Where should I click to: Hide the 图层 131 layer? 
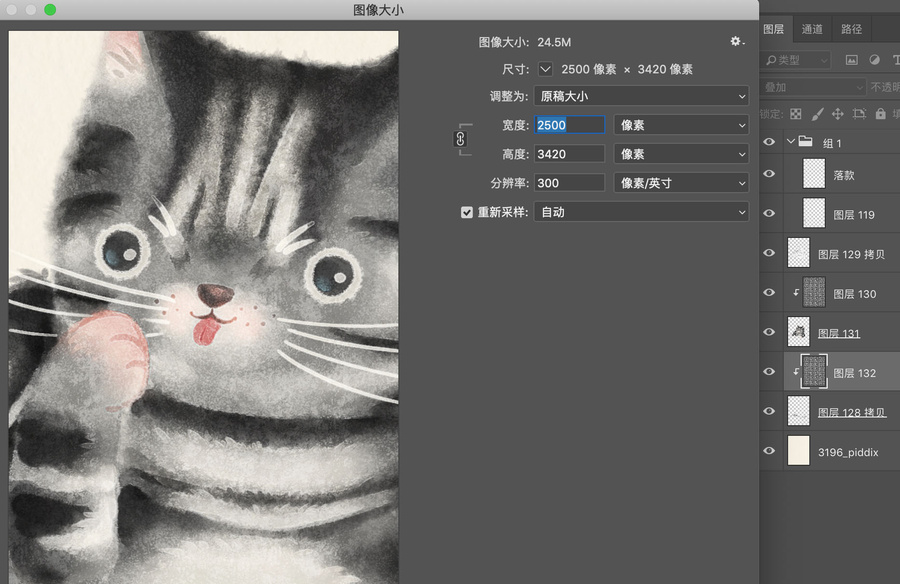coord(769,332)
